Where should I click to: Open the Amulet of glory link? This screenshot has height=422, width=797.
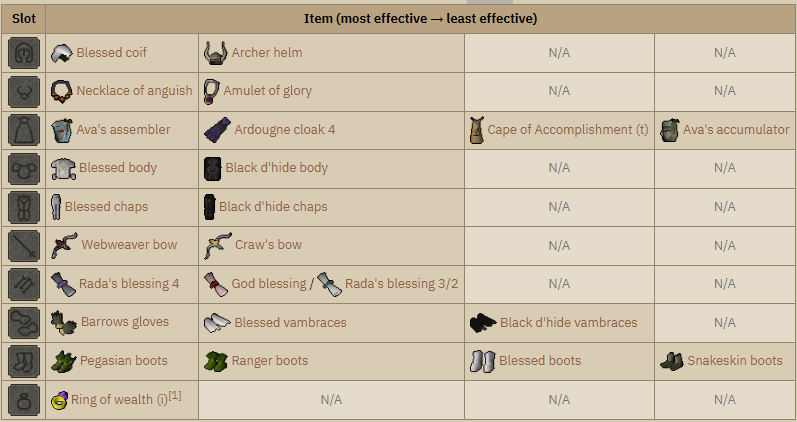[267, 91]
